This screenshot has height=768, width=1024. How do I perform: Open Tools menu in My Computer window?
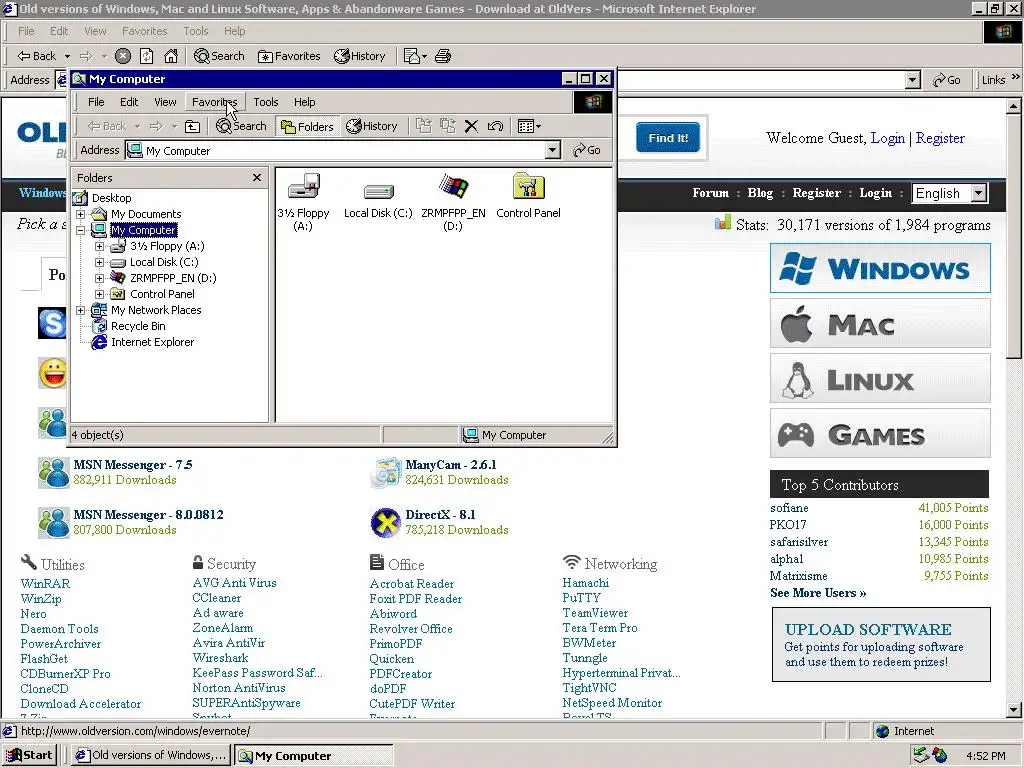[266, 102]
